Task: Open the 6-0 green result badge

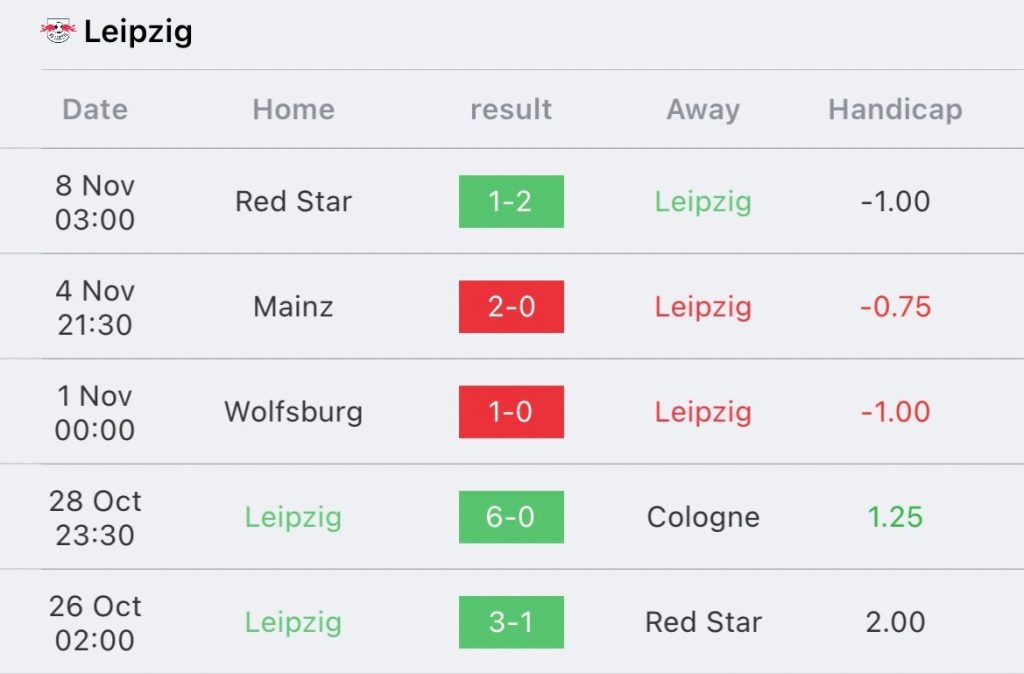Action: (511, 517)
